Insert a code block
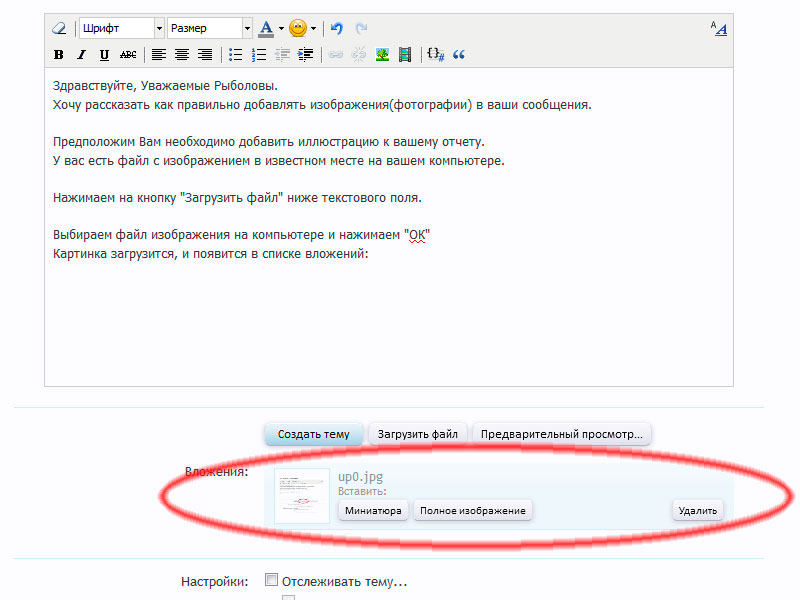The width and height of the screenshot is (800, 600). [436, 55]
